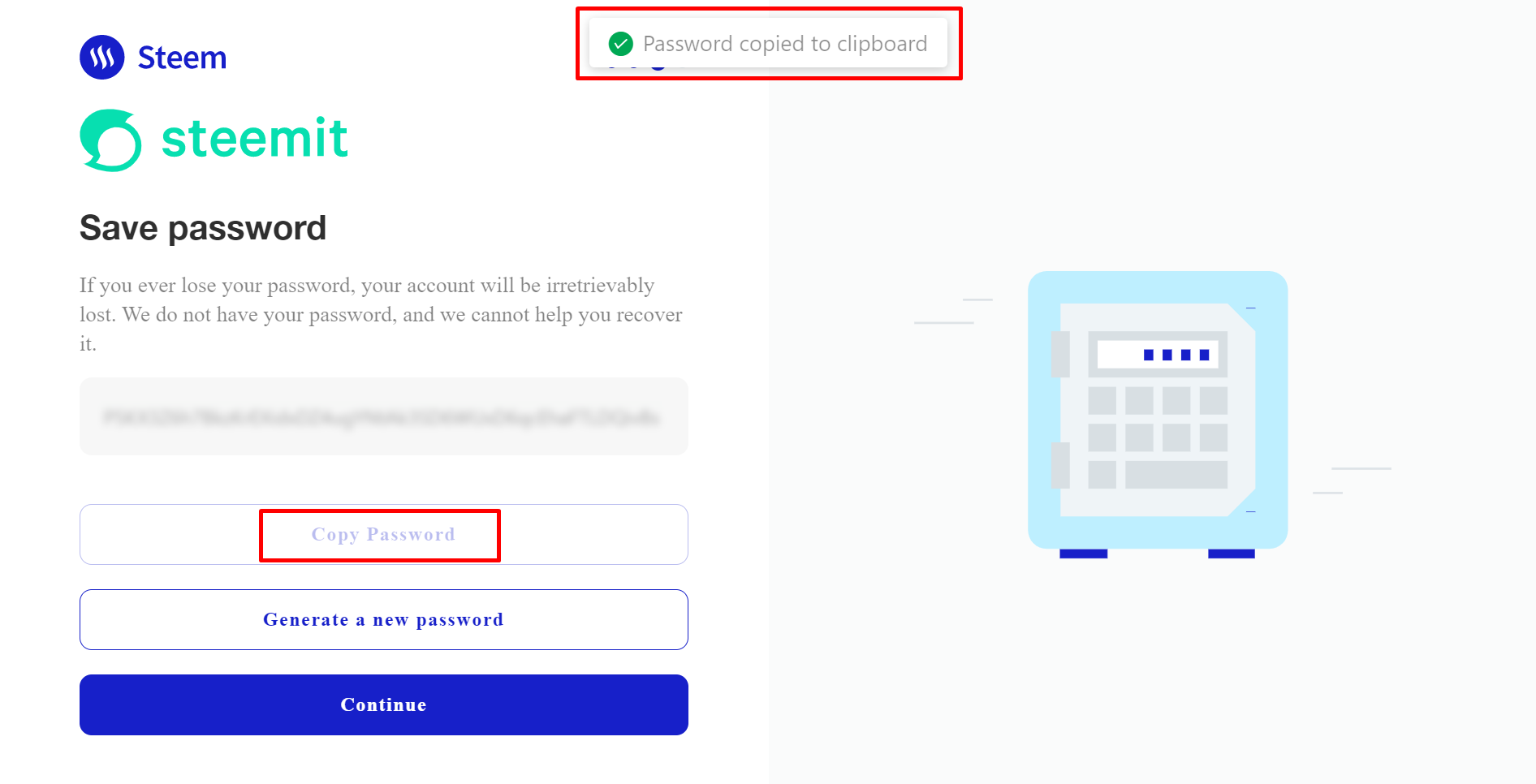This screenshot has width=1536, height=784.
Task: Click the green checkmark in the toast
Action: pyautogui.click(x=621, y=44)
